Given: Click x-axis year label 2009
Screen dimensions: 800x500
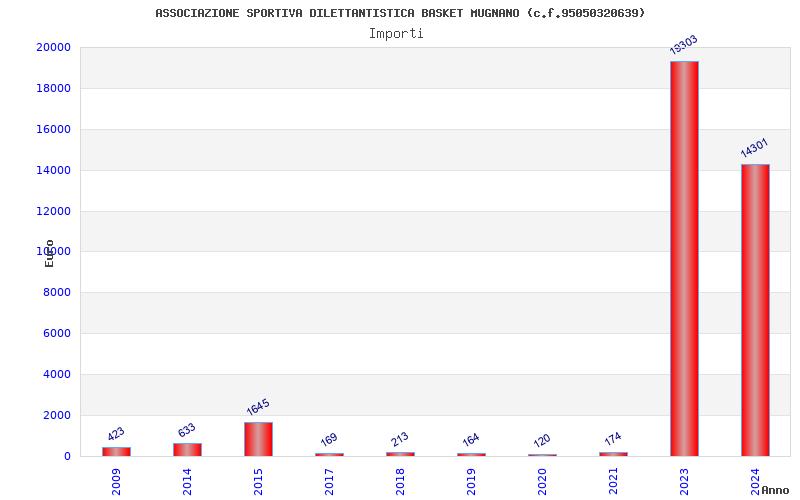Looking at the screenshot, I should tap(116, 482).
